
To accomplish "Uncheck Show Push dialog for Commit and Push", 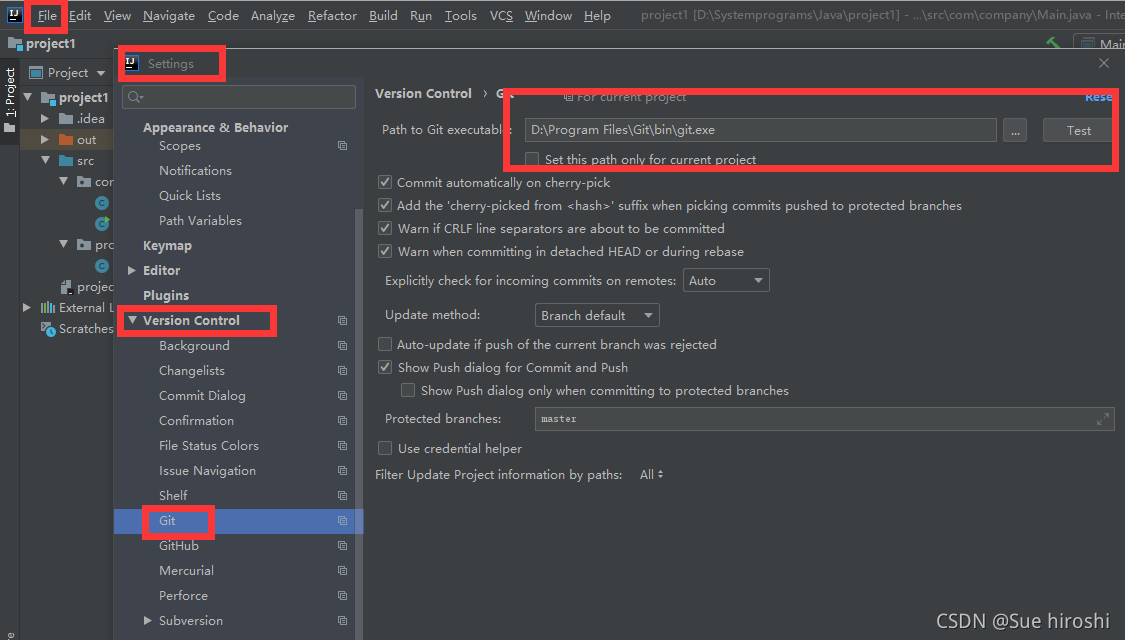I will point(385,367).
